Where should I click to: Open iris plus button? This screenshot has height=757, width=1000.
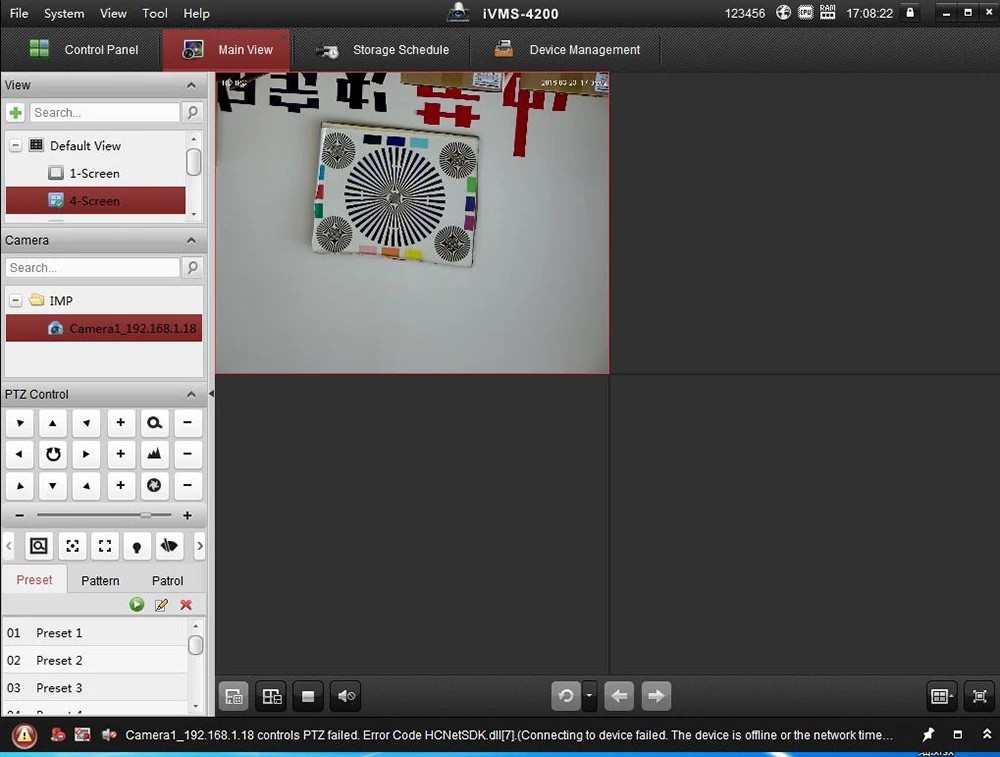pos(121,485)
